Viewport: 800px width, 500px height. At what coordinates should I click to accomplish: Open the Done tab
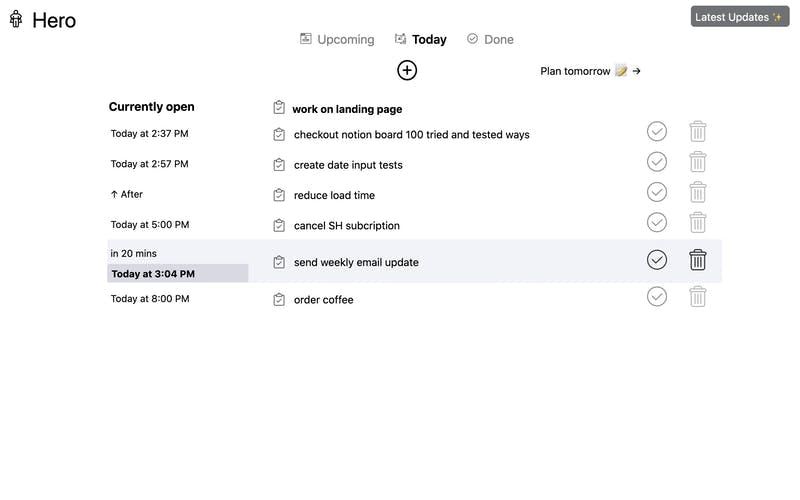click(490, 40)
